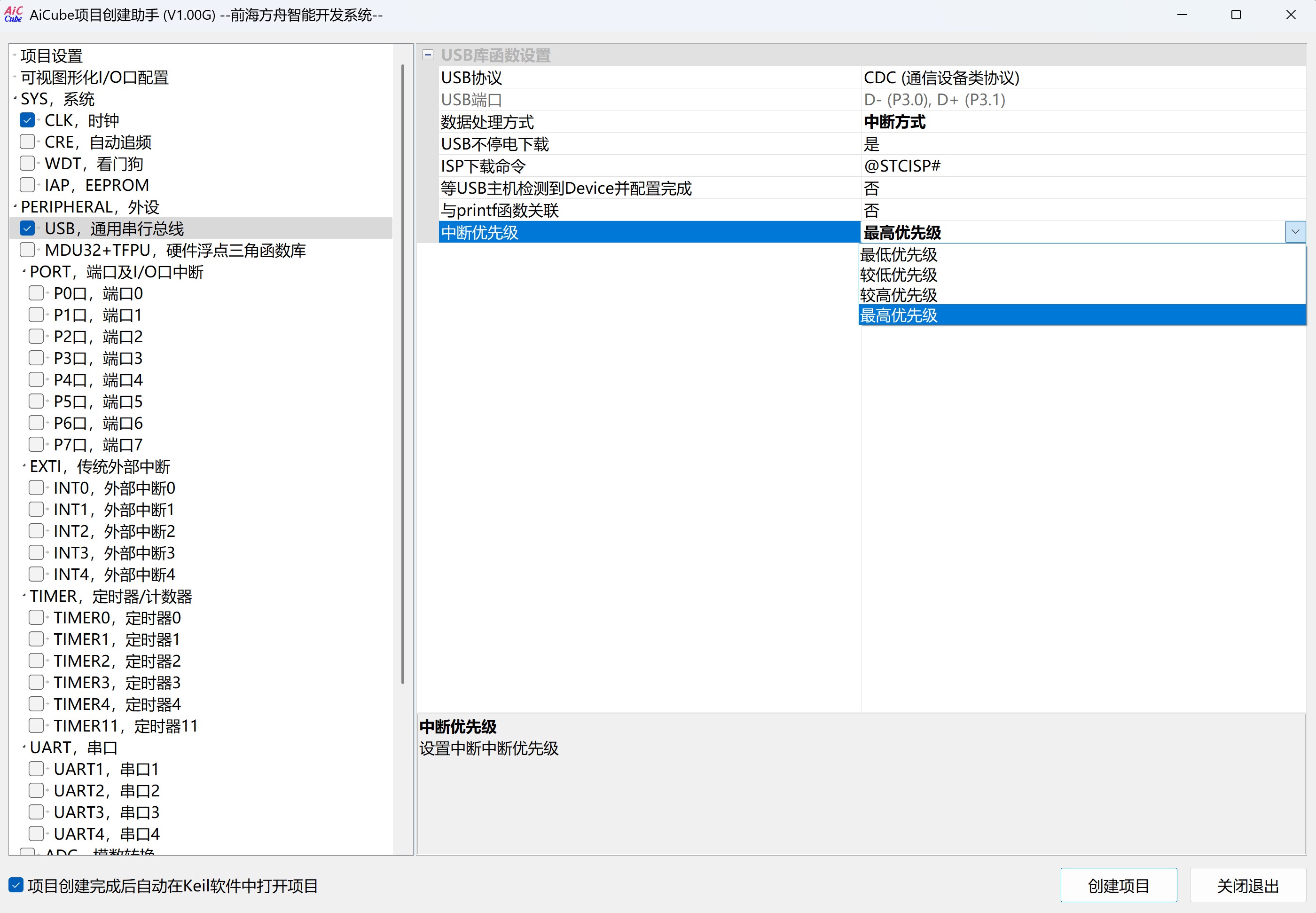Maximize the AiCube window

click(x=1236, y=15)
